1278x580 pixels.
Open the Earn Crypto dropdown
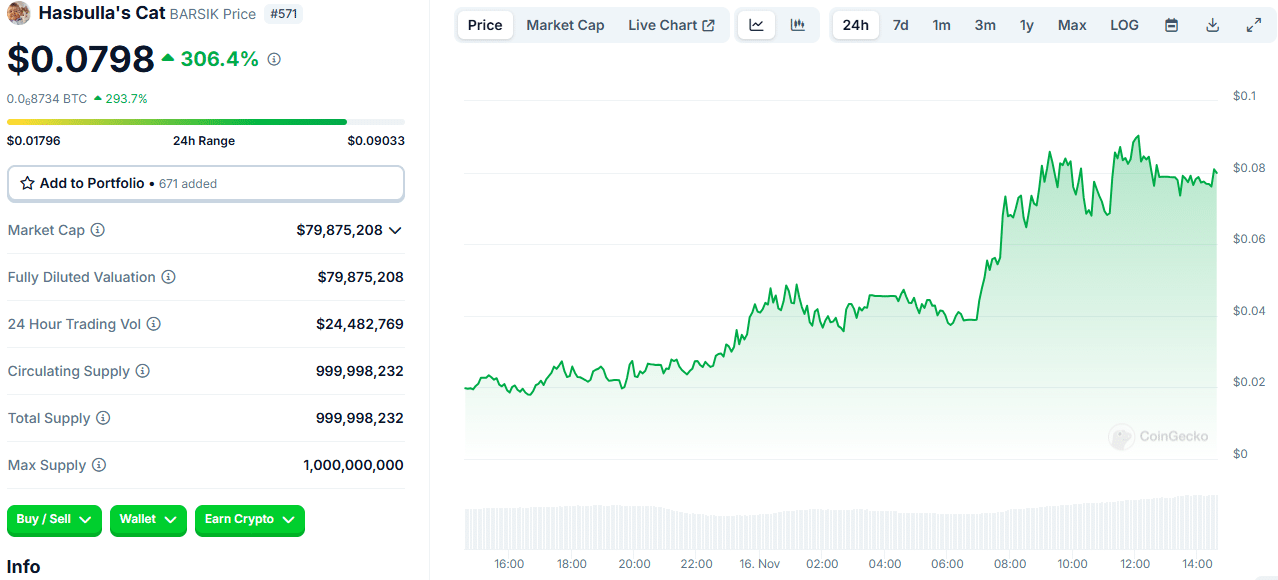250,520
